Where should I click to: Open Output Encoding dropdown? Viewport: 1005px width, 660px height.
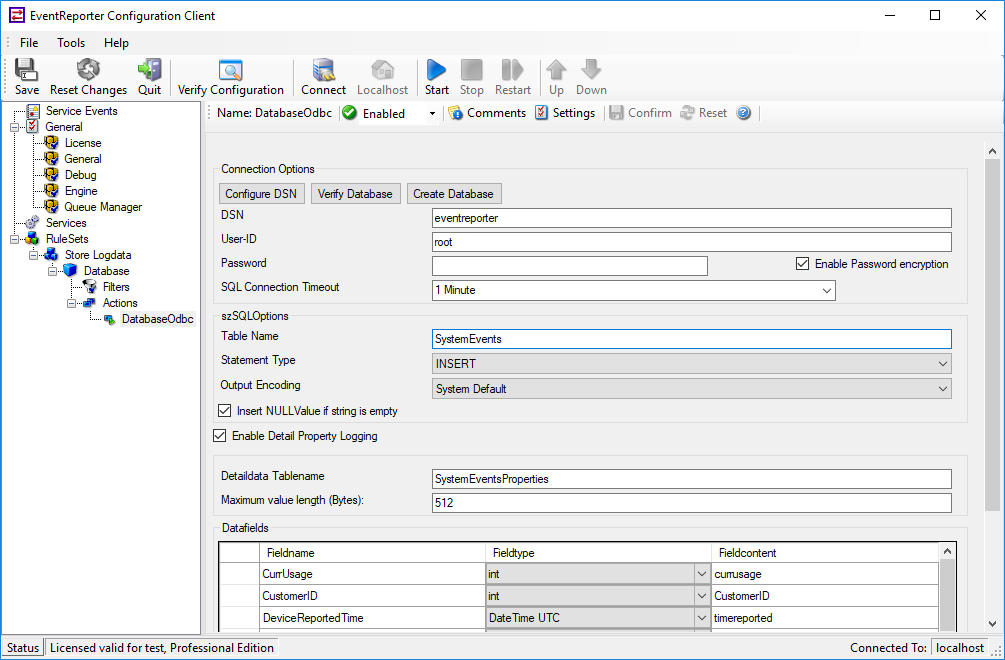(942, 389)
